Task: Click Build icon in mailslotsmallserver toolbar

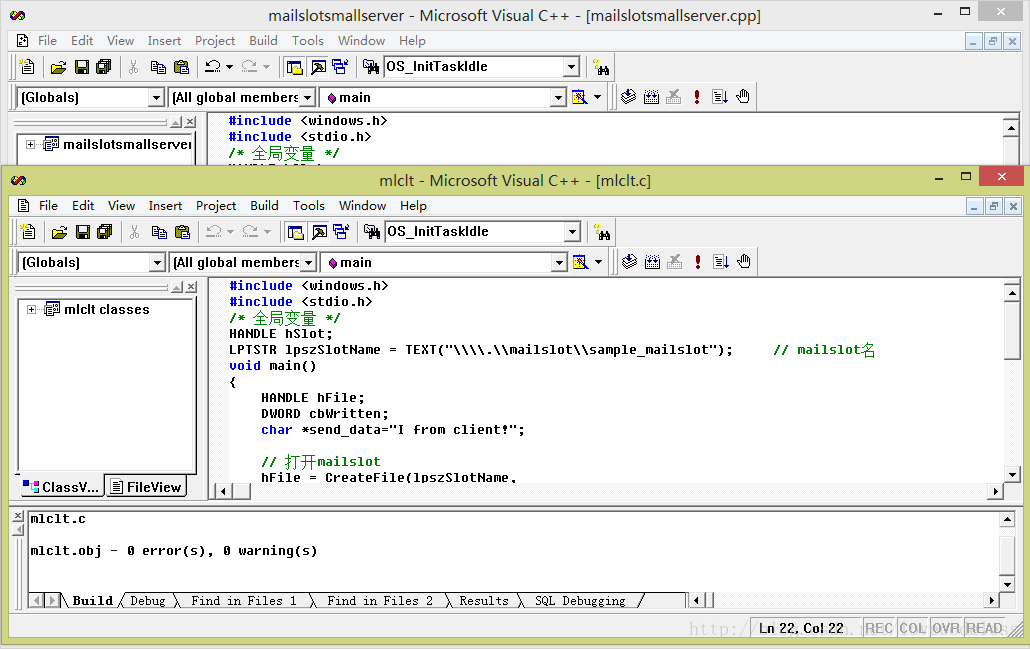Action: (652, 97)
